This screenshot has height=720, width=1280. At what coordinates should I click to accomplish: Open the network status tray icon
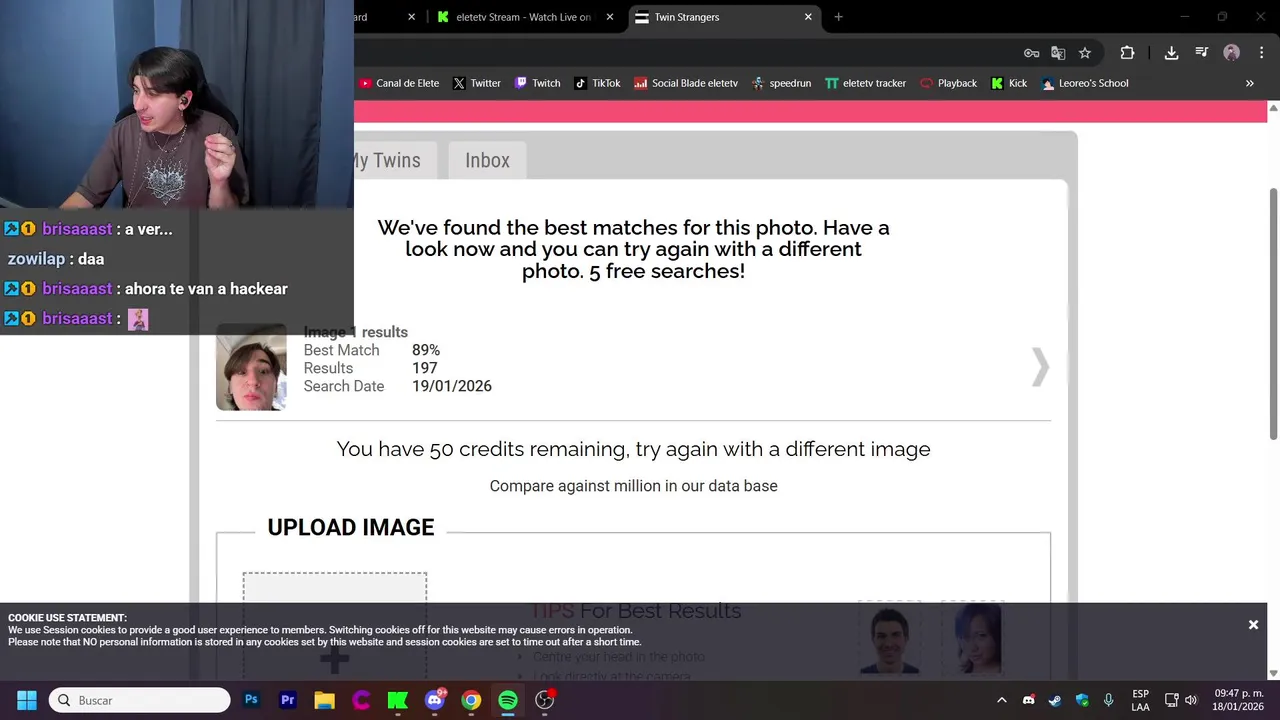click(1172, 700)
